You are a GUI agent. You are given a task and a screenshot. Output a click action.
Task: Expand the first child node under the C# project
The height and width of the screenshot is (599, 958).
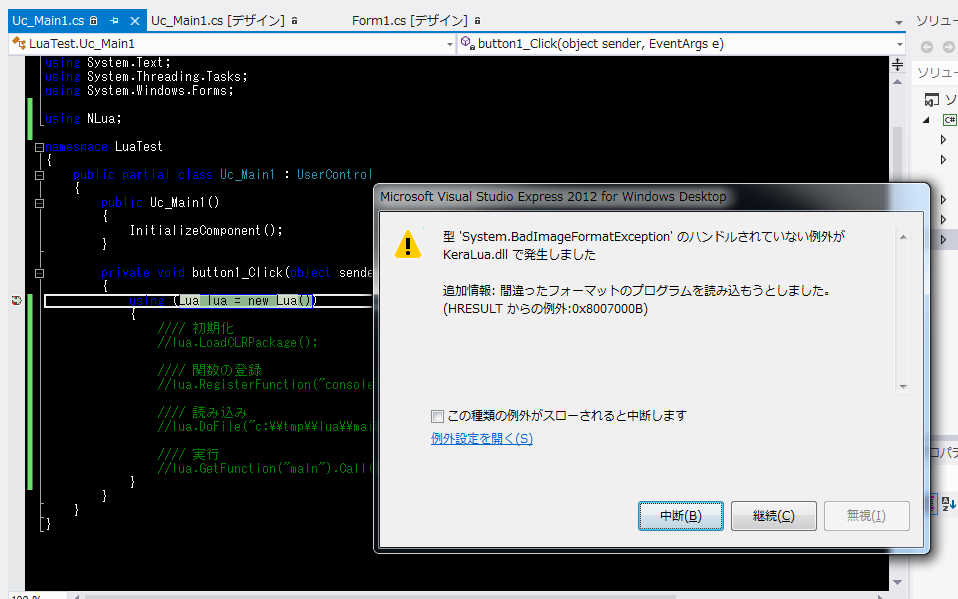coord(943,140)
